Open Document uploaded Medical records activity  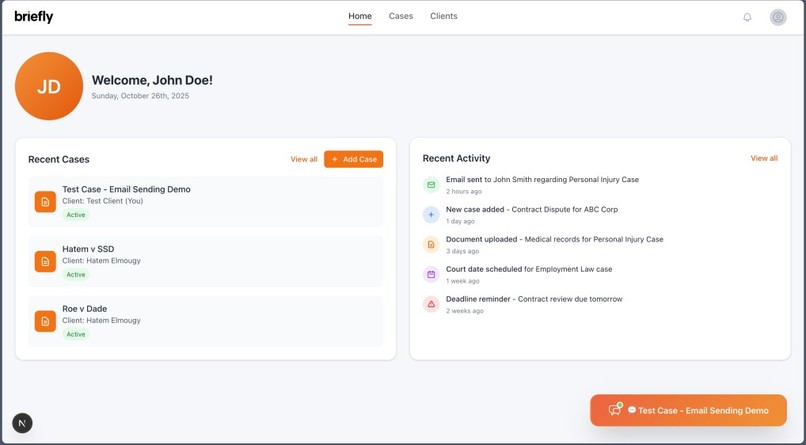click(x=555, y=239)
